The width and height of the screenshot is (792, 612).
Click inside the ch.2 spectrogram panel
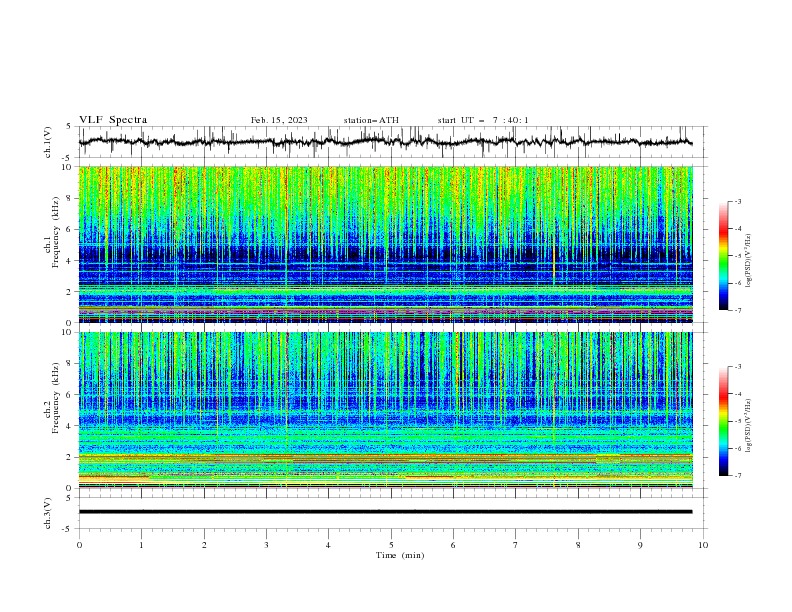pyautogui.click(x=385, y=410)
